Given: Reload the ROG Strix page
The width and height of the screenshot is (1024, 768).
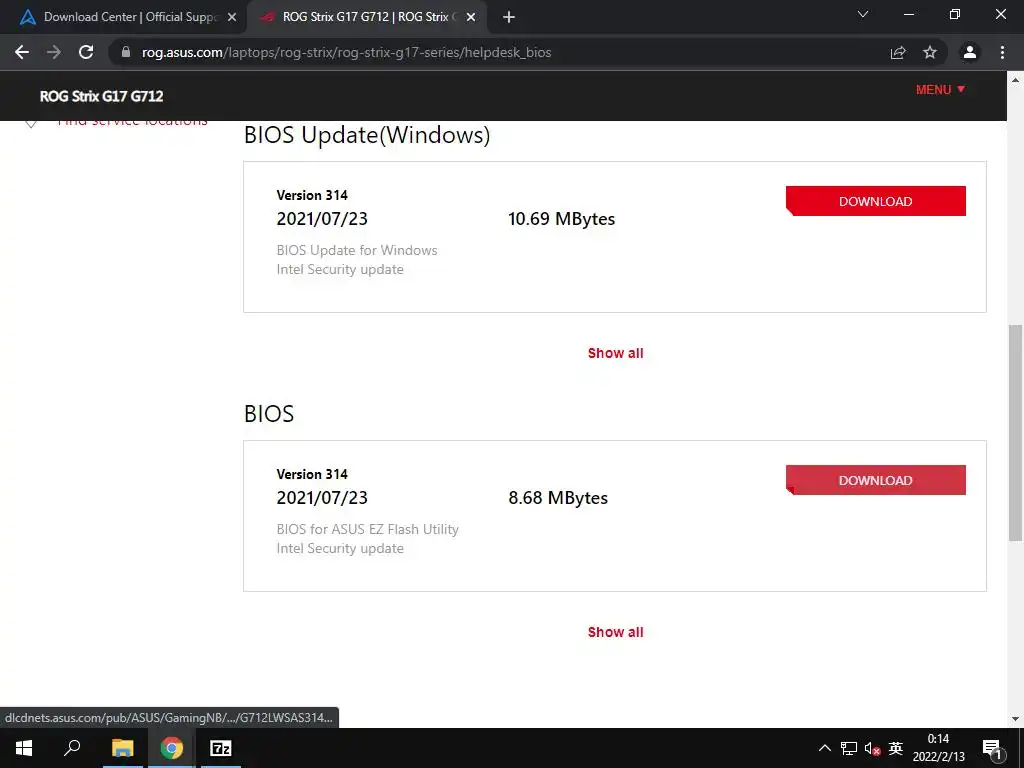Looking at the screenshot, I should pyautogui.click(x=86, y=52).
